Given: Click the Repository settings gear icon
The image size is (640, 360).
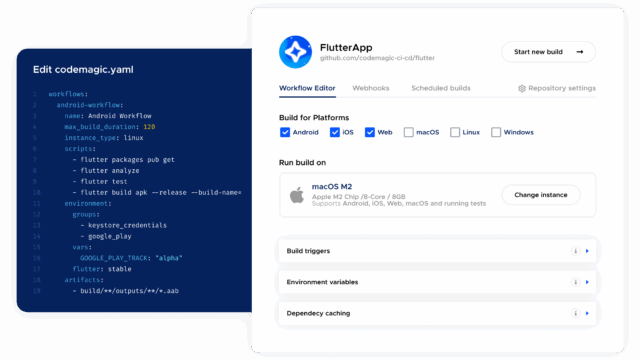Looking at the screenshot, I should [522, 89].
